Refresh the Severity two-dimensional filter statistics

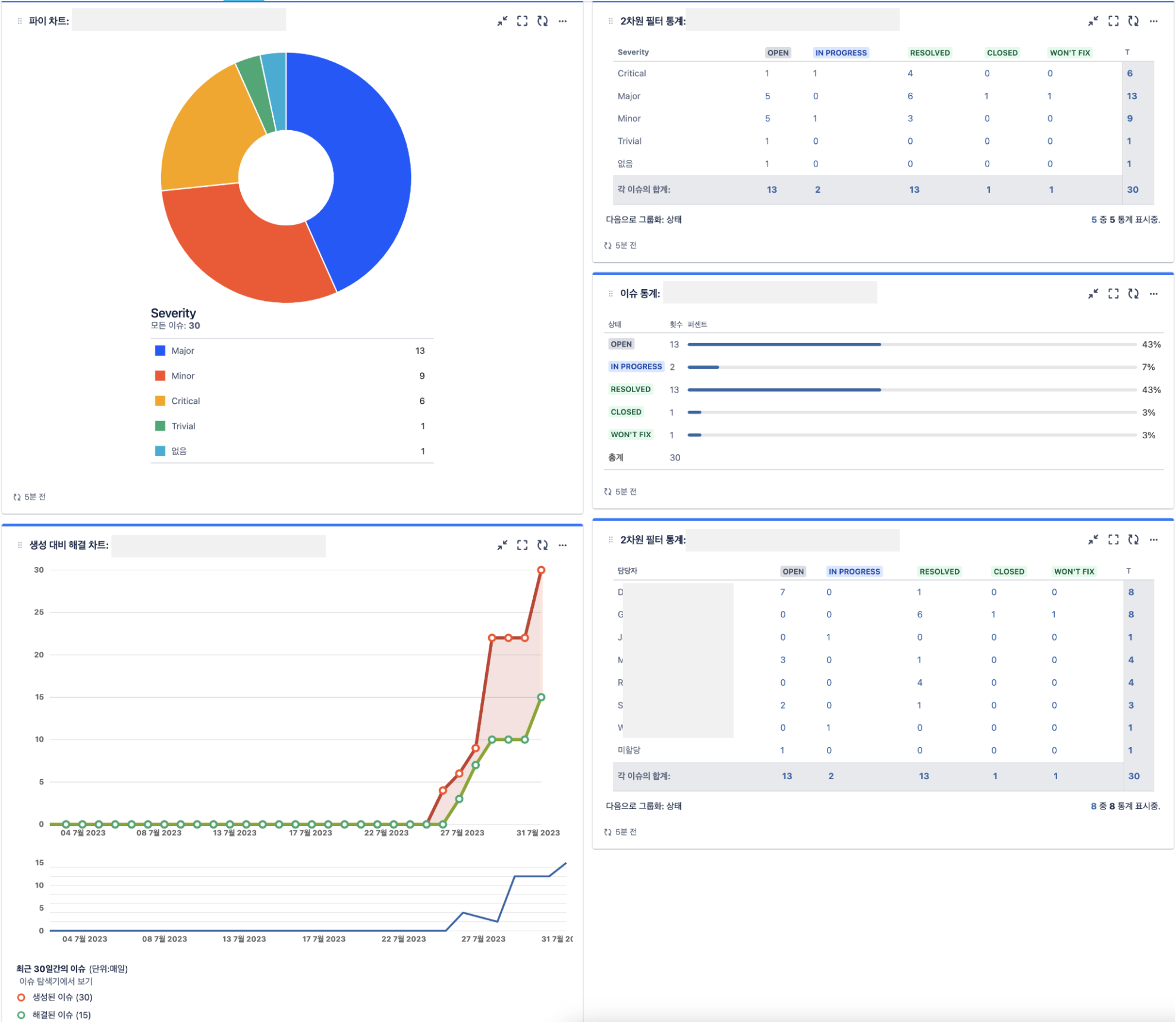point(1133,21)
